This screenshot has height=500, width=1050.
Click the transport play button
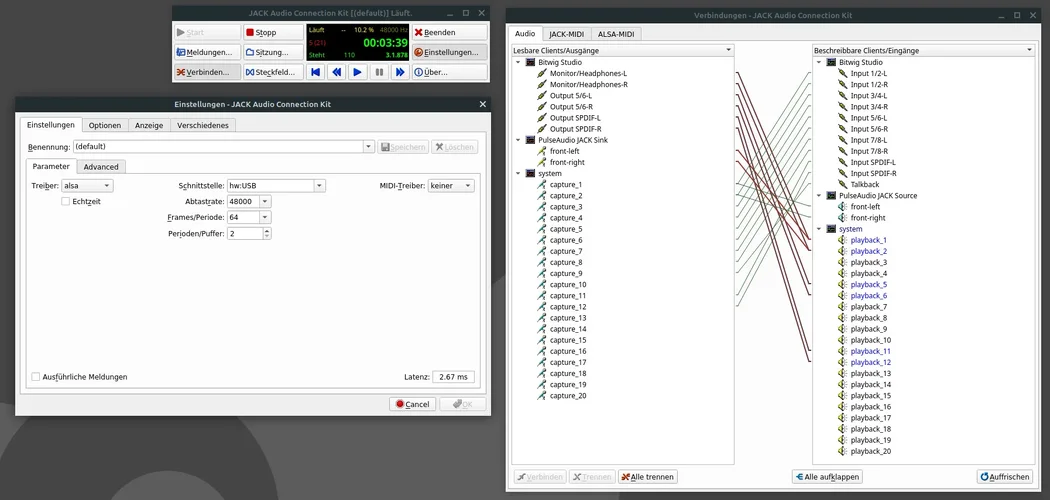[x=358, y=72]
